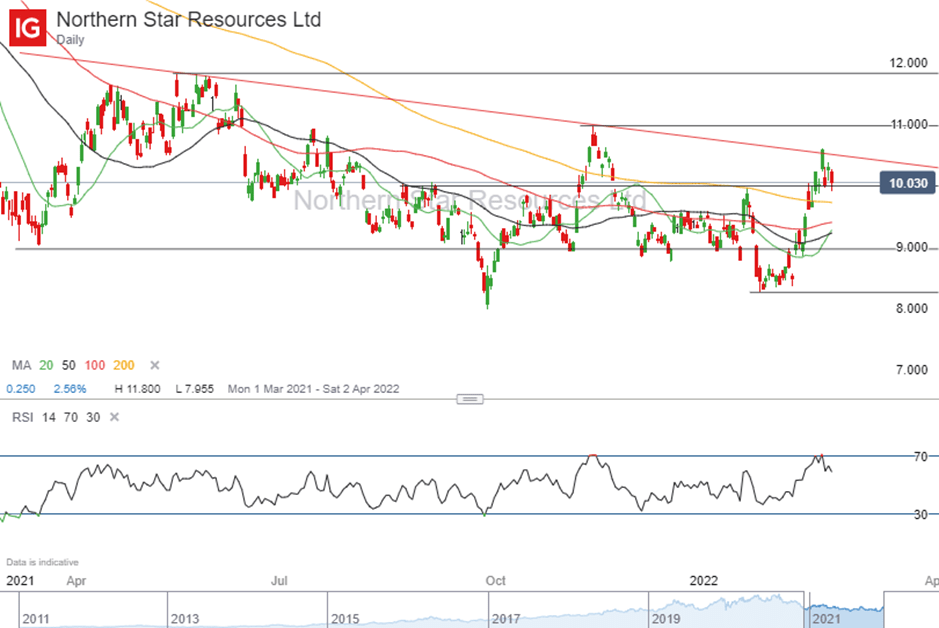Click the Apr label on the time axis
Image resolution: width=939 pixels, height=628 pixels.
pos(76,581)
